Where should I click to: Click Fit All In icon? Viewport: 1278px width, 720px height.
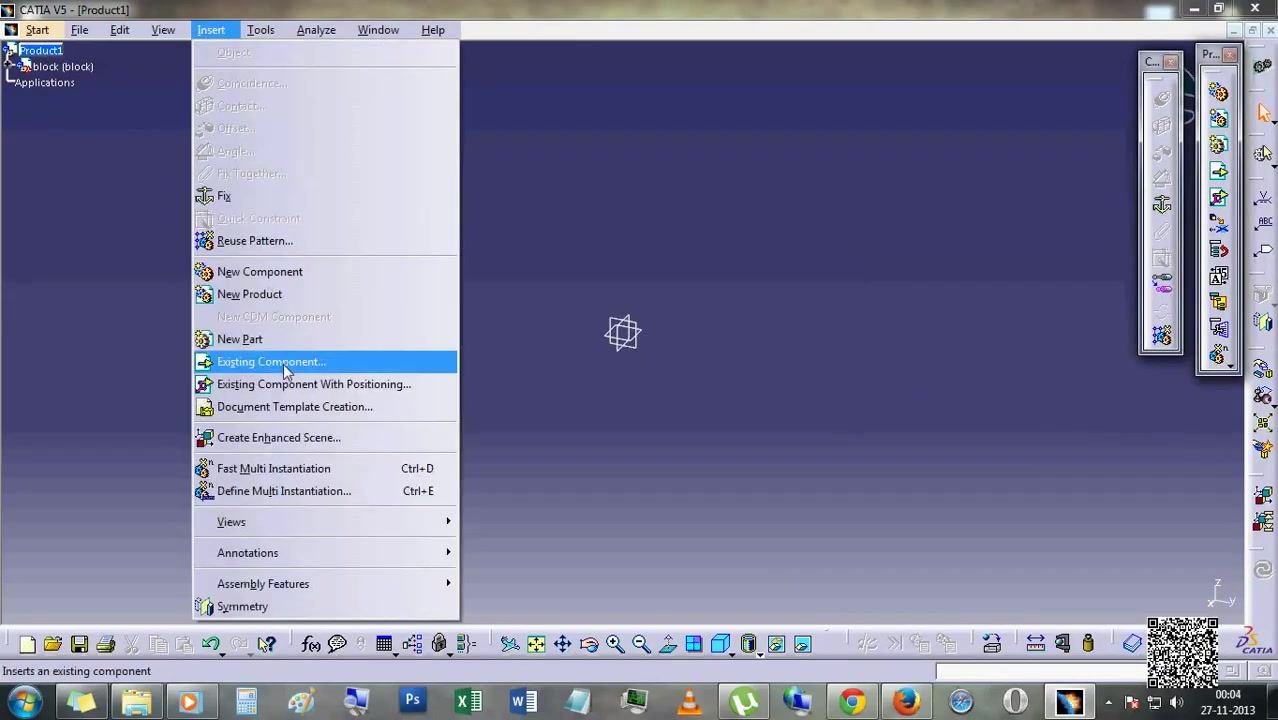click(x=536, y=645)
